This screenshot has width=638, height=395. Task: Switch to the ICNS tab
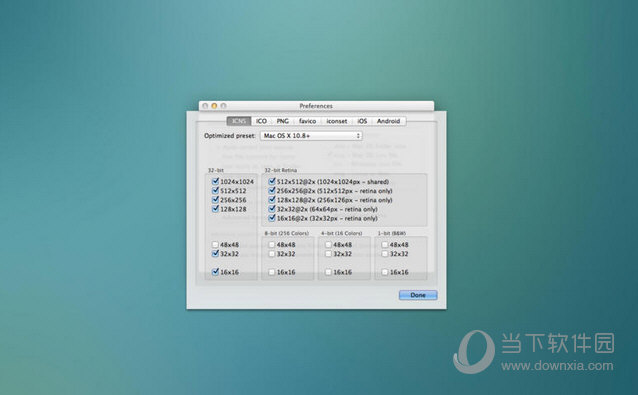(x=239, y=121)
